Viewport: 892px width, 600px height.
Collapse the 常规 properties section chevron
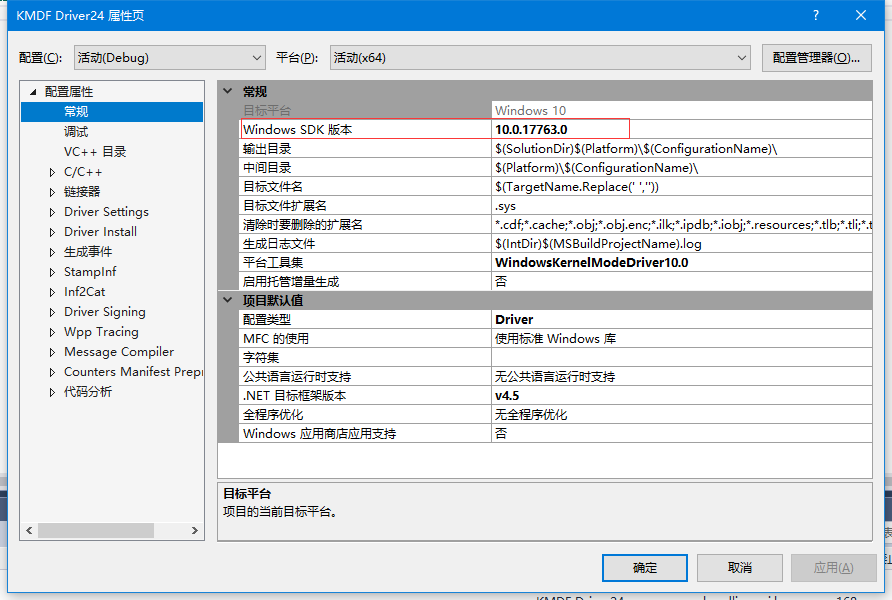pos(228,90)
